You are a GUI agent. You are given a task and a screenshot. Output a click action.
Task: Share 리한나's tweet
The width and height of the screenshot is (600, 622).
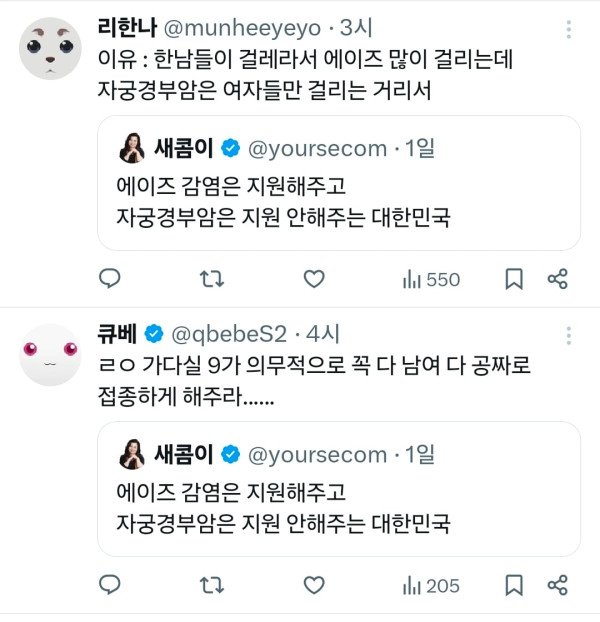tap(558, 279)
